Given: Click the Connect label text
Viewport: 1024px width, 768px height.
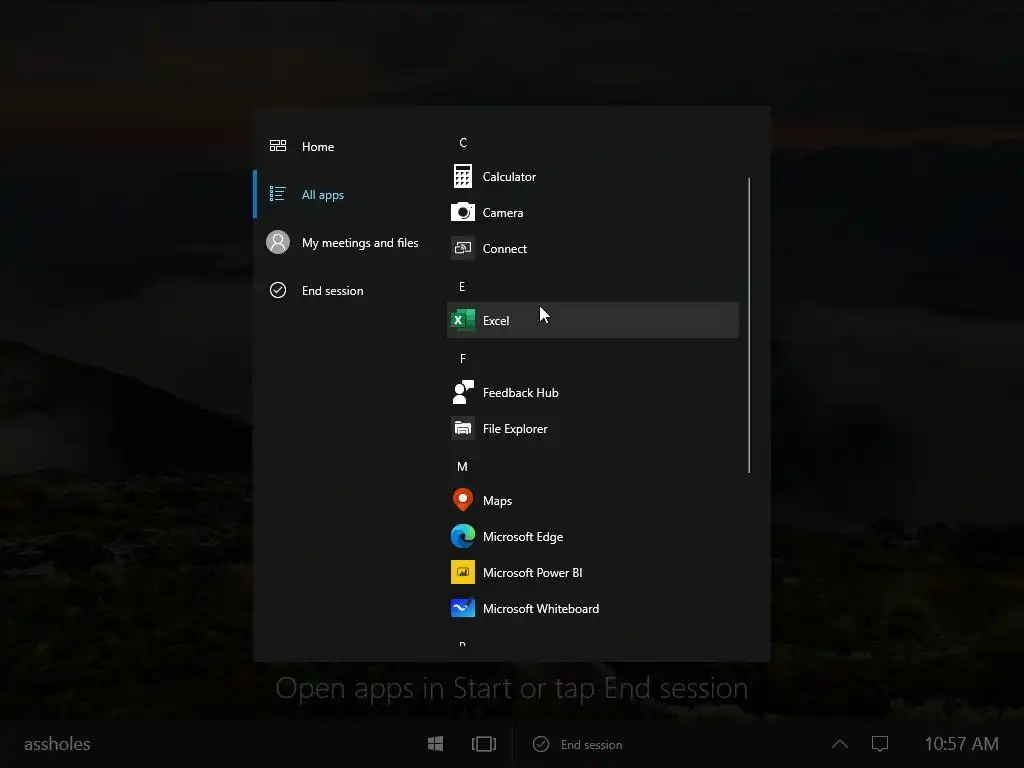Looking at the screenshot, I should (x=505, y=249).
